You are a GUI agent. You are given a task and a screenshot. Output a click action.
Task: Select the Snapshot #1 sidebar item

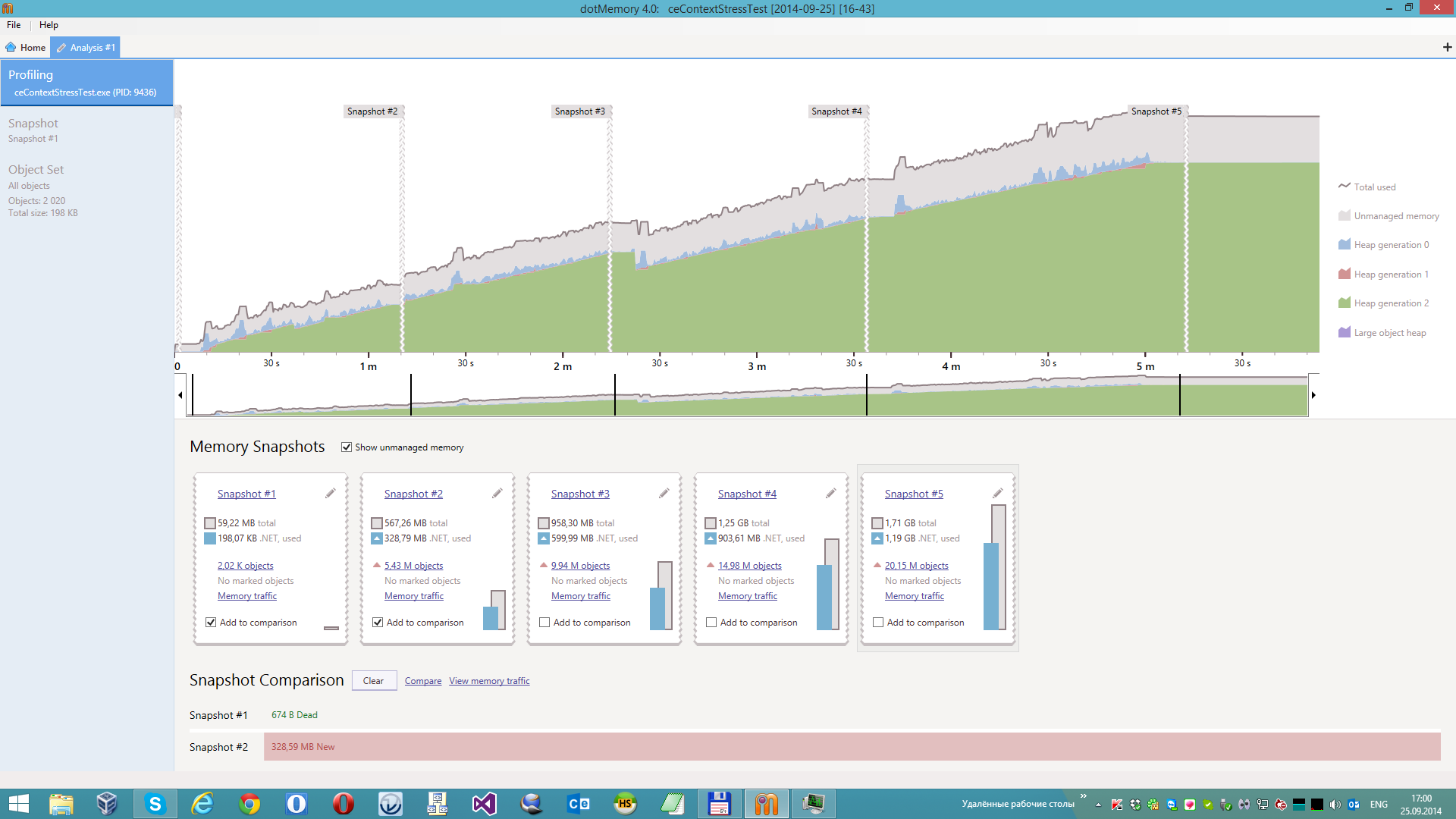pos(86,130)
